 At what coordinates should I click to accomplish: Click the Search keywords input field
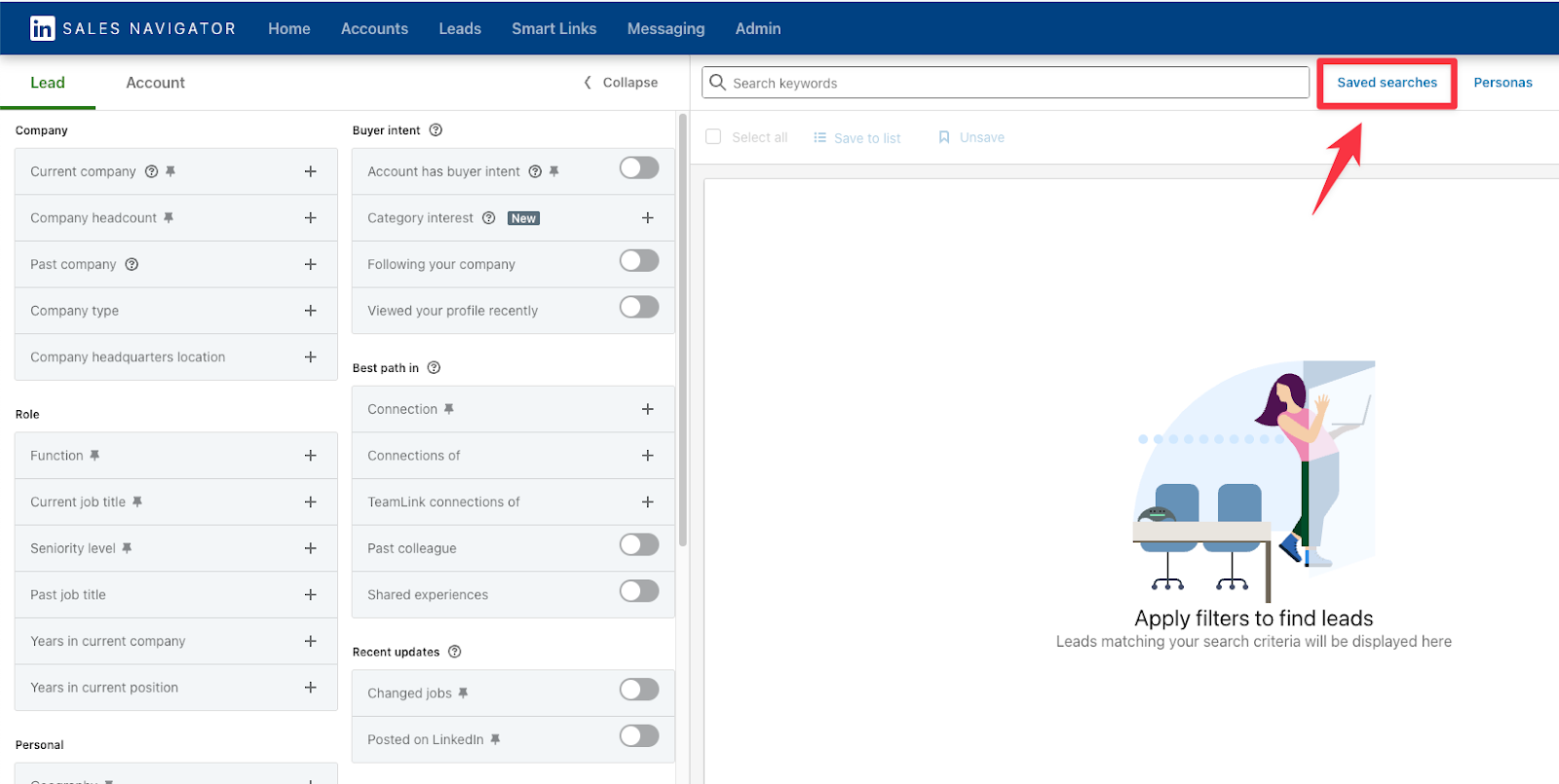(x=1006, y=83)
